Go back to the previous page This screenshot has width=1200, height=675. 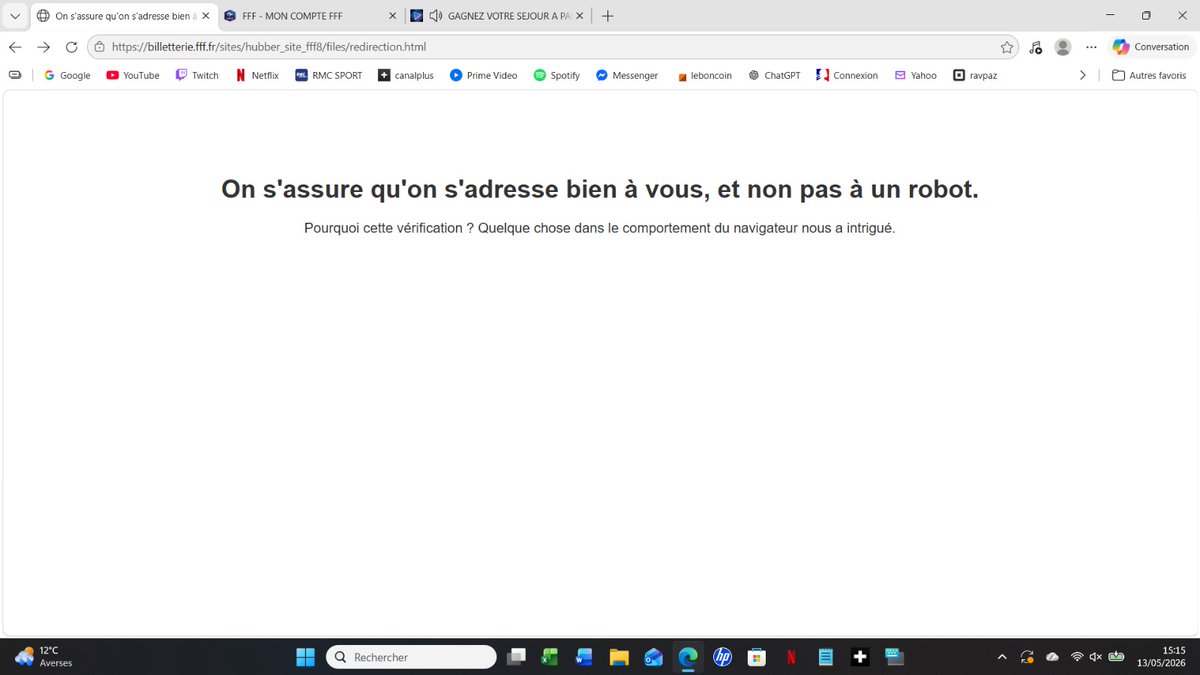pyautogui.click(x=15, y=47)
